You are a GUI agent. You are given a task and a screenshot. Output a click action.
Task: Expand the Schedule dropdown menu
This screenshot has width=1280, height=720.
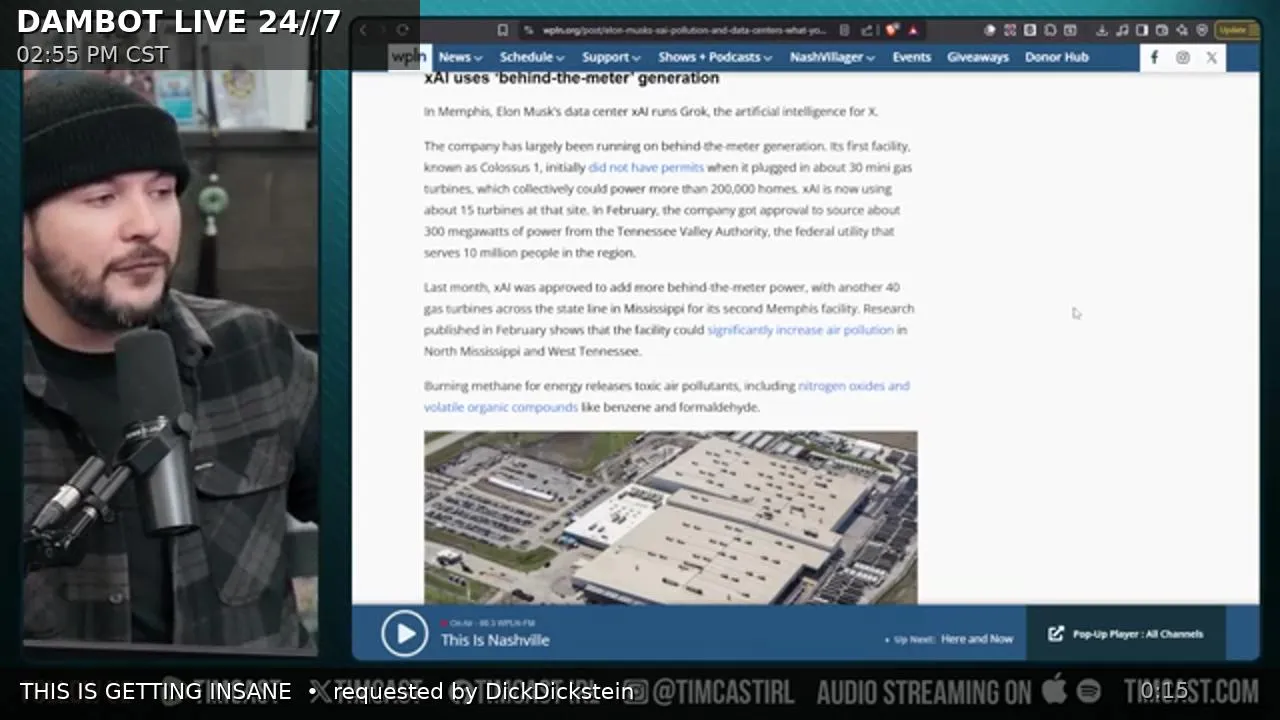(x=532, y=57)
